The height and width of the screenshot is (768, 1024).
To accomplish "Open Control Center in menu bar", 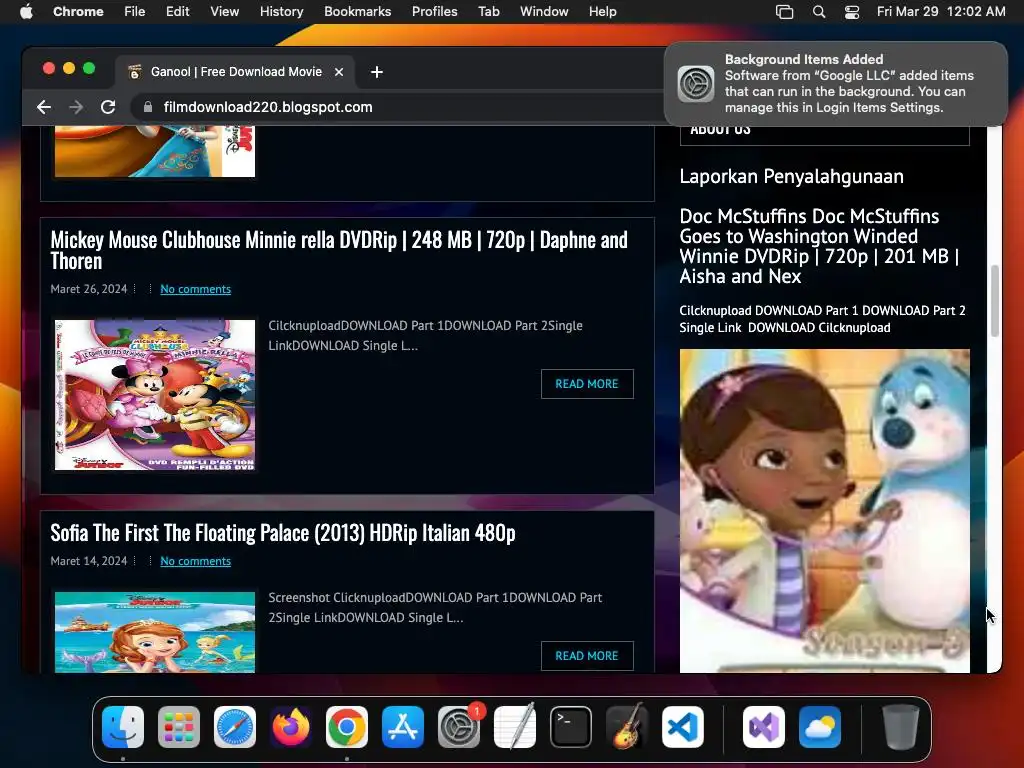I will [x=852, y=11].
